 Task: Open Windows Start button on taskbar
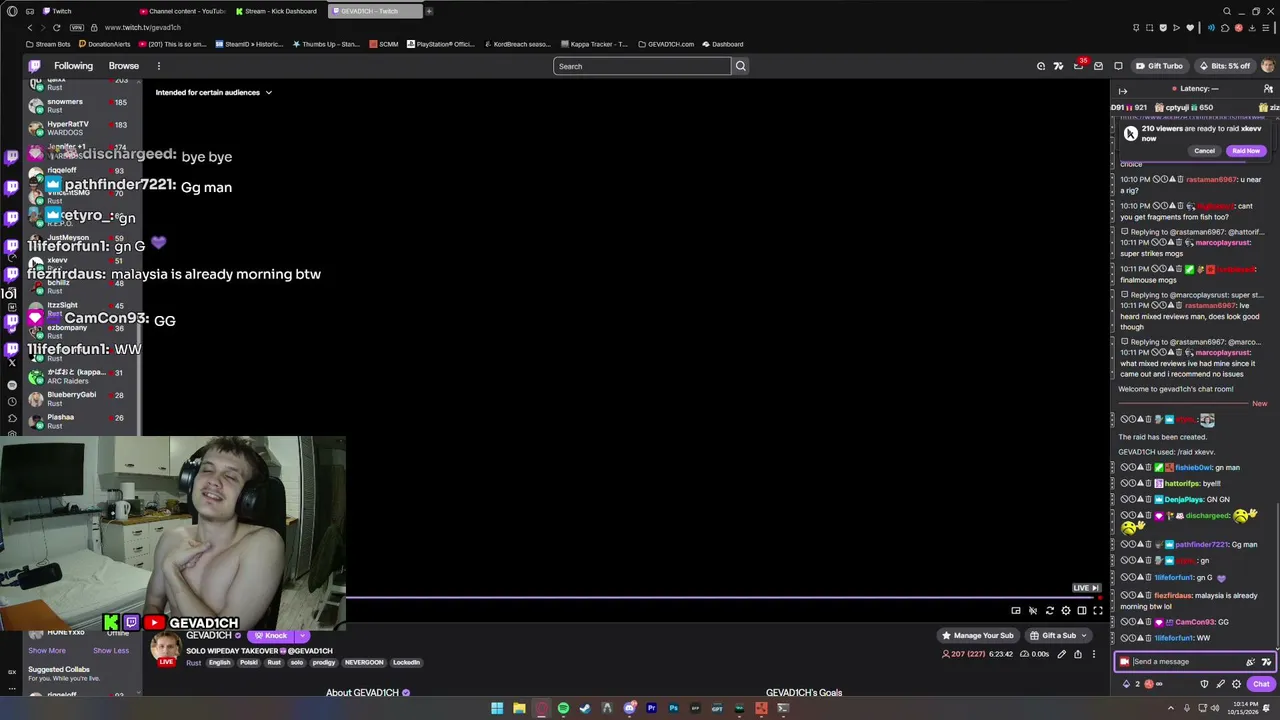[497, 708]
